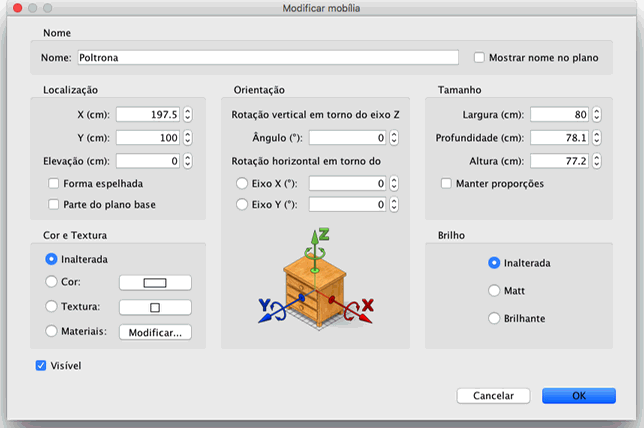Select the Materiais radio button
The width and height of the screenshot is (644, 428).
pos(51,331)
